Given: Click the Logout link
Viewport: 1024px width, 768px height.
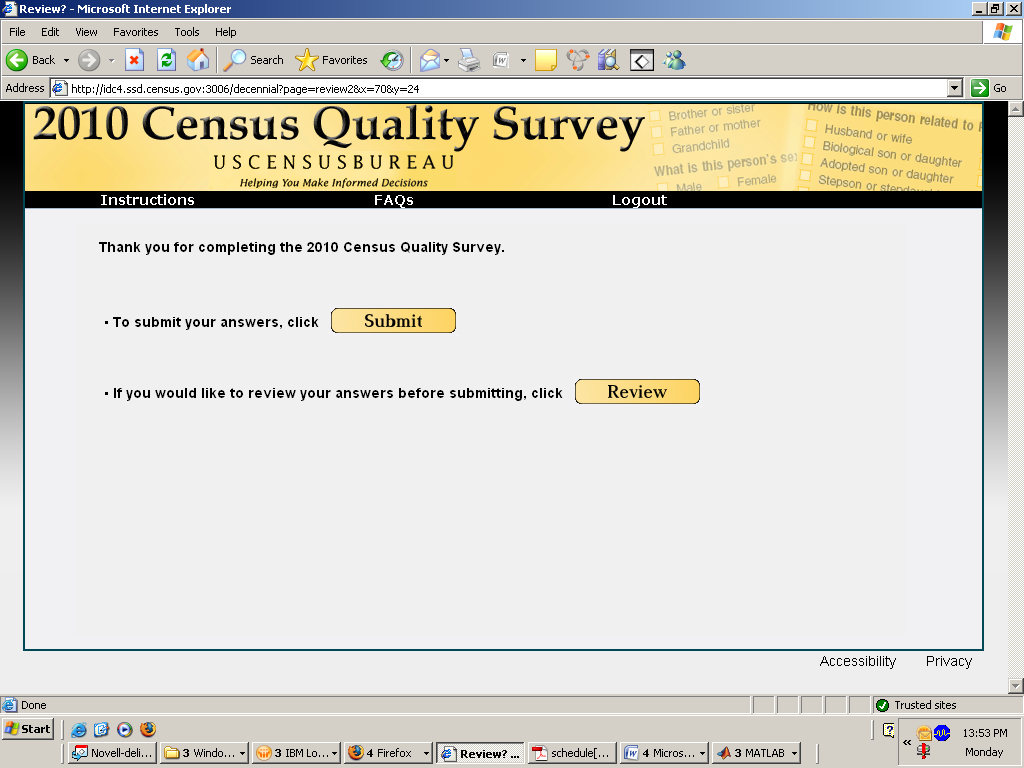Looking at the screenshot, I should [x=639, y=200].
